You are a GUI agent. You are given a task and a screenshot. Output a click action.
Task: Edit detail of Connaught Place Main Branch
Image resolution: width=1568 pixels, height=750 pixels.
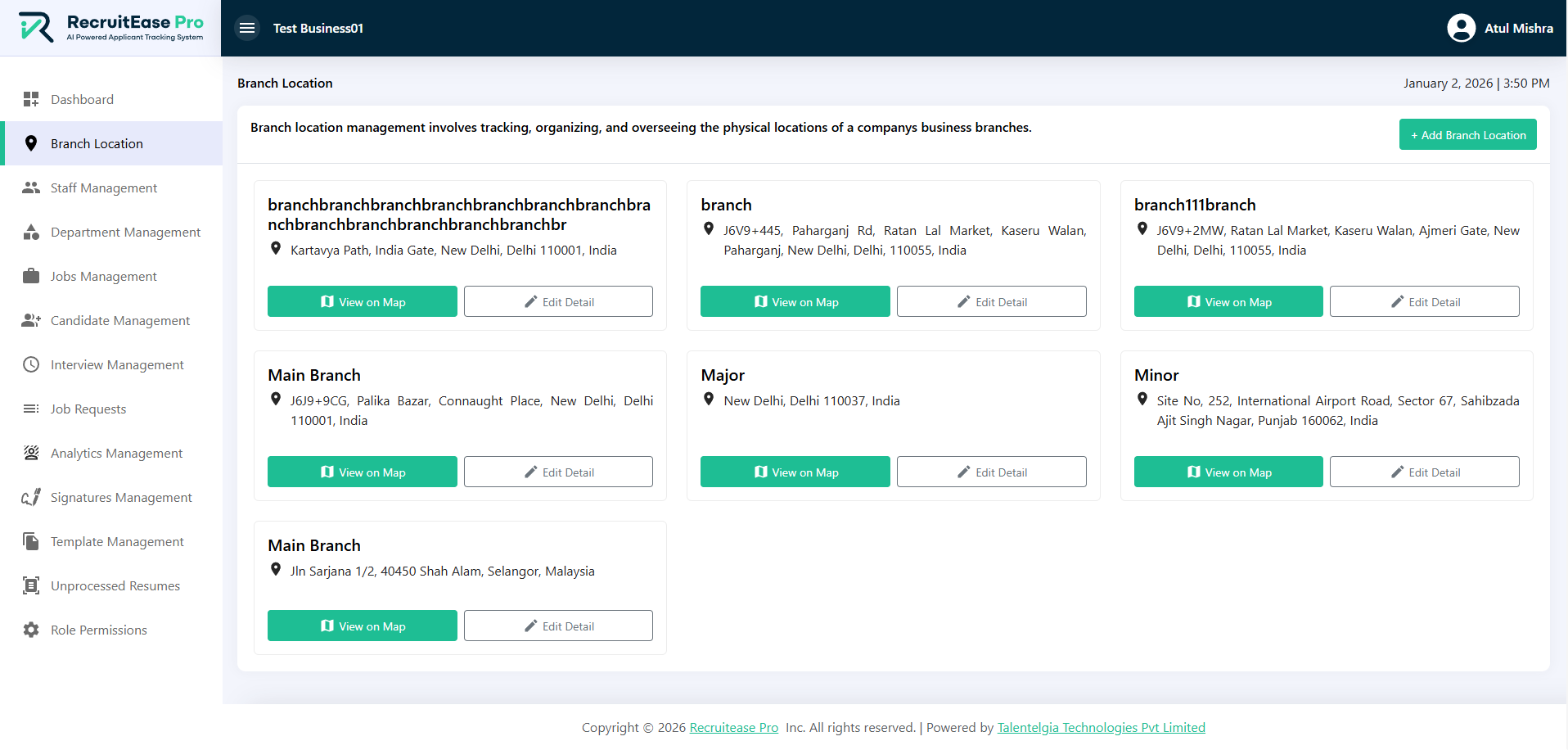pyautogui.click(x=558, y=472)
